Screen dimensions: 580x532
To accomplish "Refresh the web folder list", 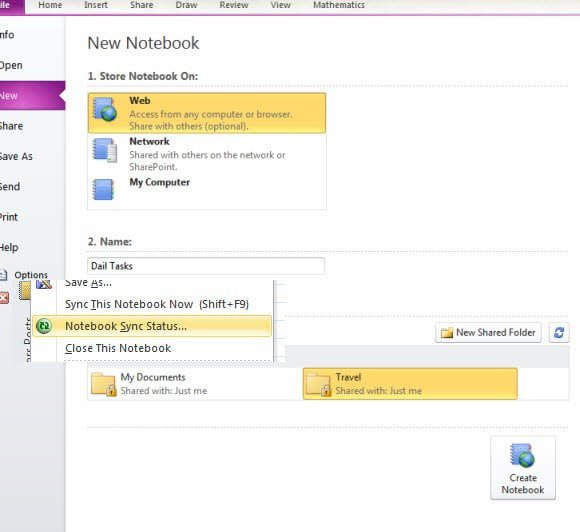I will (x=559, y=332).
